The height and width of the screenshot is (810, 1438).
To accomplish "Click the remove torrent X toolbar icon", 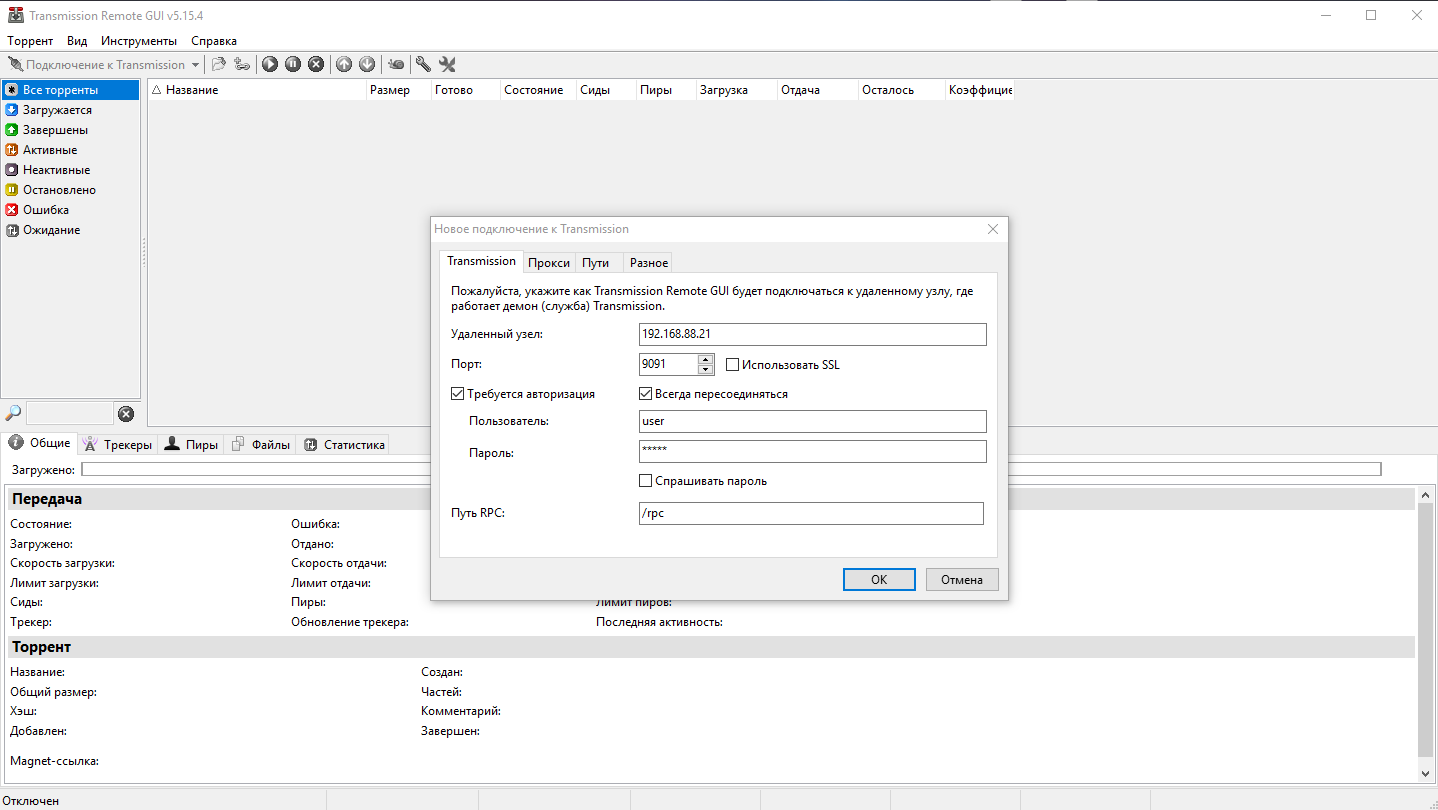I will (x=316, y=64).
